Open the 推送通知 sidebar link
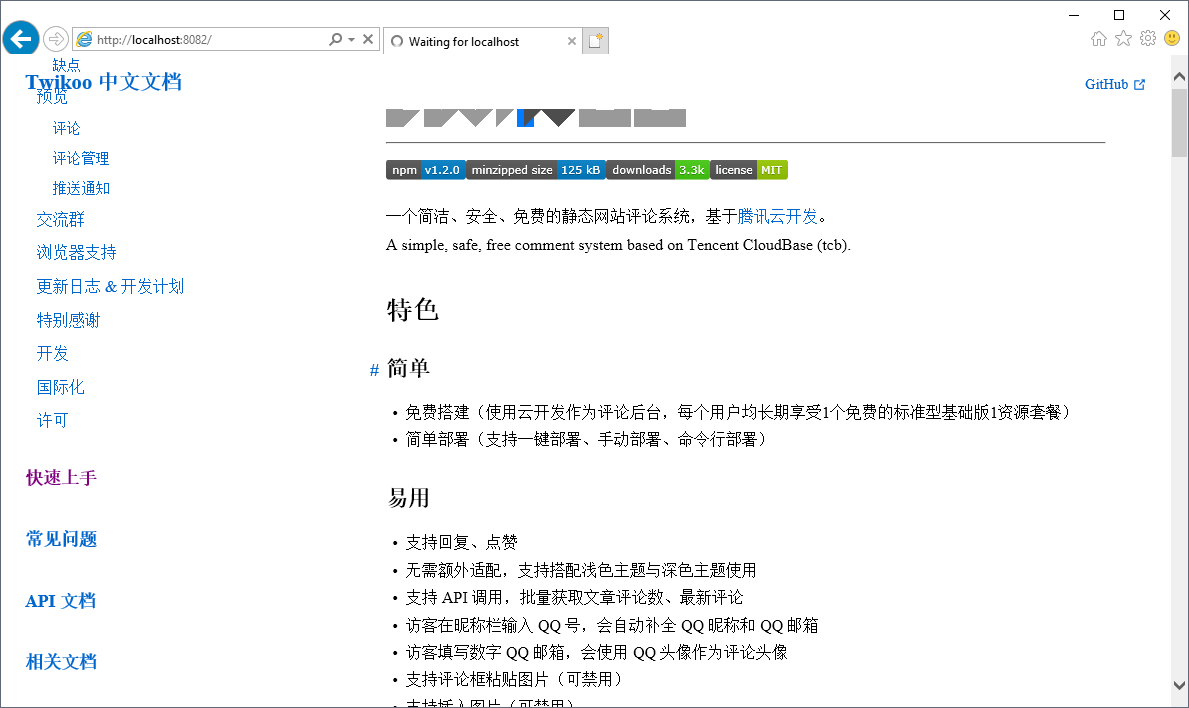 80,188
